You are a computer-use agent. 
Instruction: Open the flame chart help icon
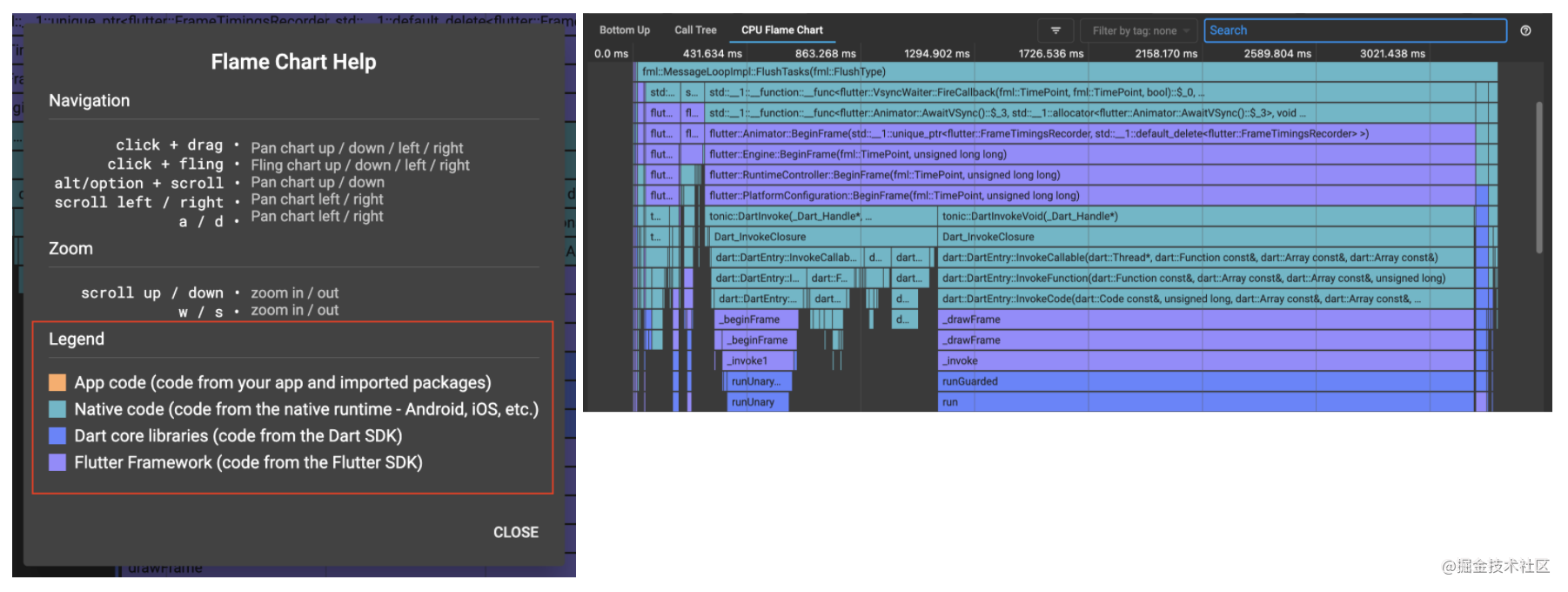(1525, 30)
